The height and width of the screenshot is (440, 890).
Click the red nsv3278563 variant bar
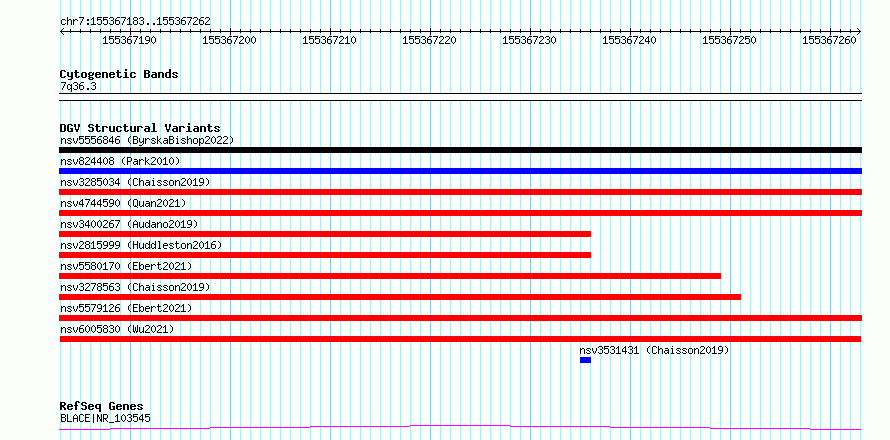[400, 297]
